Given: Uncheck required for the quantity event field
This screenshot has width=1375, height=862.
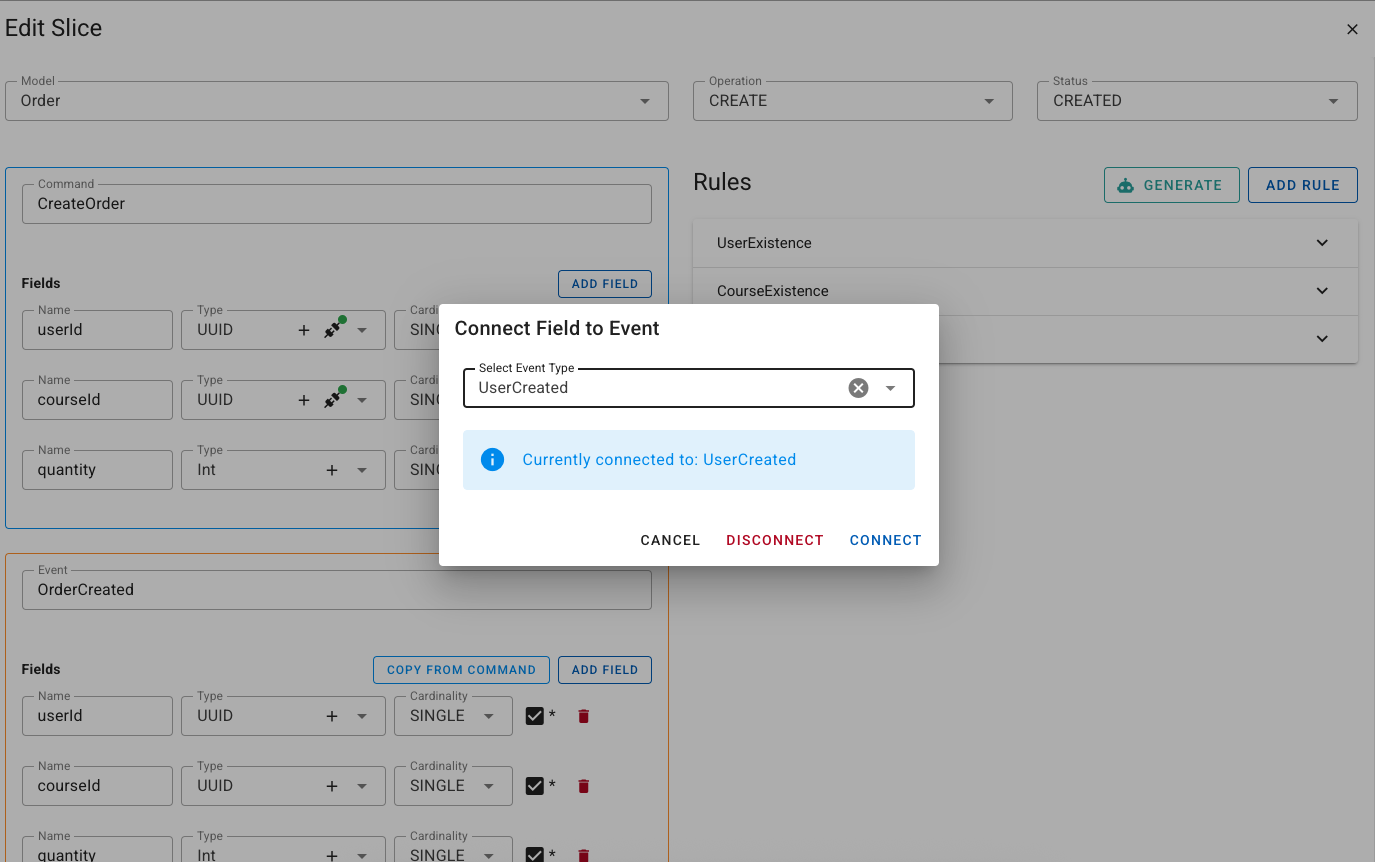Looking at the screenshot, I should pyautogui.click(x=533, y=854).
